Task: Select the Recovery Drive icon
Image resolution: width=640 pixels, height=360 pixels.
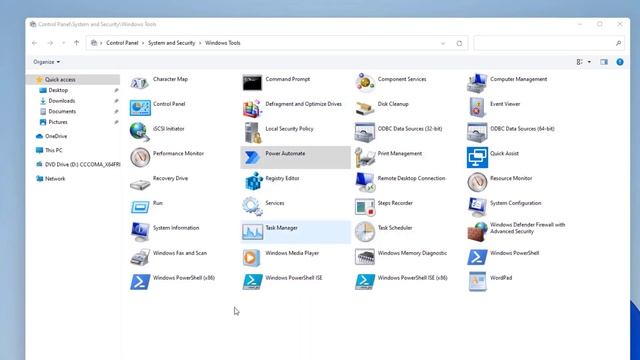Action: (140, 184)
